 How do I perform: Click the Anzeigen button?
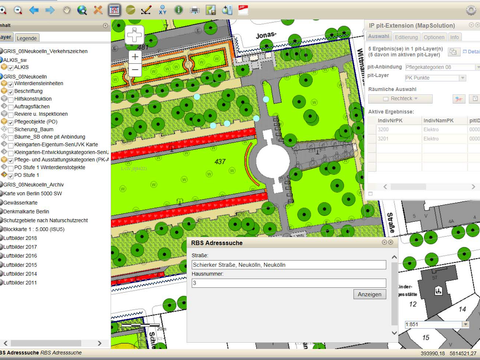(x=370, y=294)
